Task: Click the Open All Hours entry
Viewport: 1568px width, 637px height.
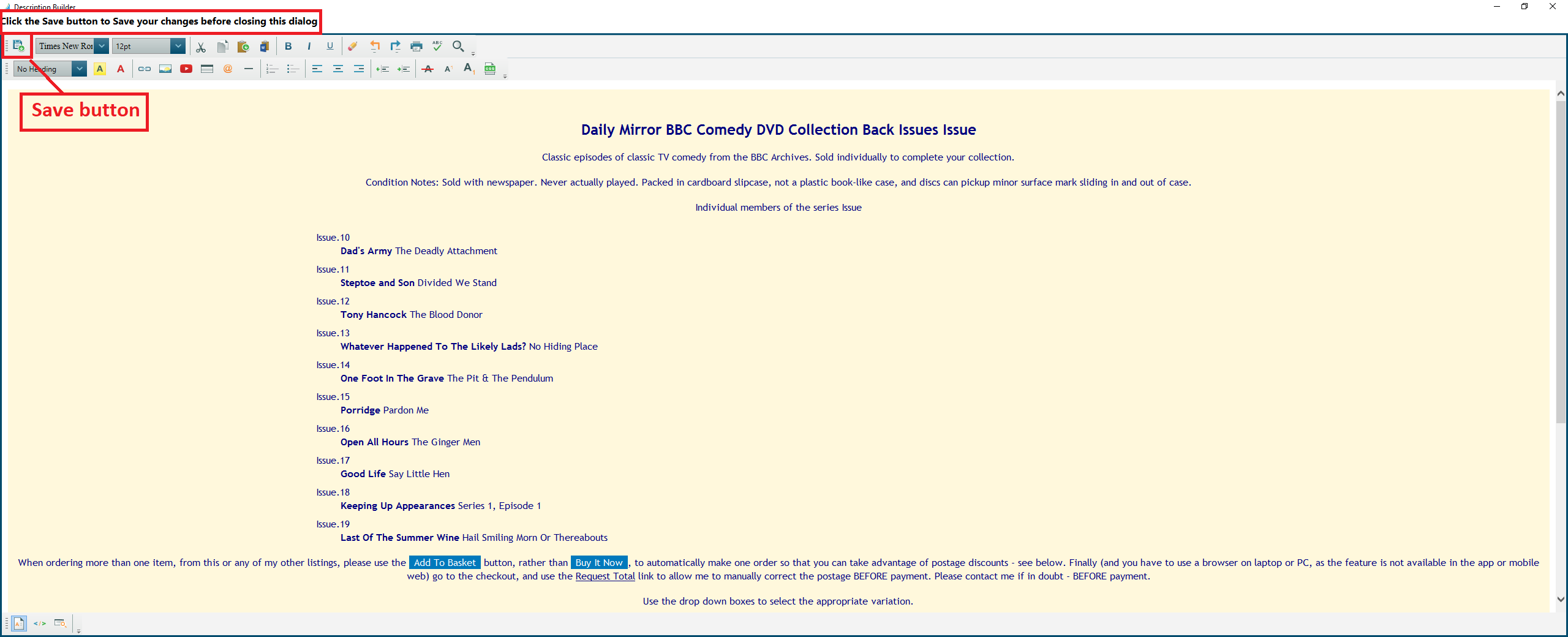Action: tap(410, 442)
